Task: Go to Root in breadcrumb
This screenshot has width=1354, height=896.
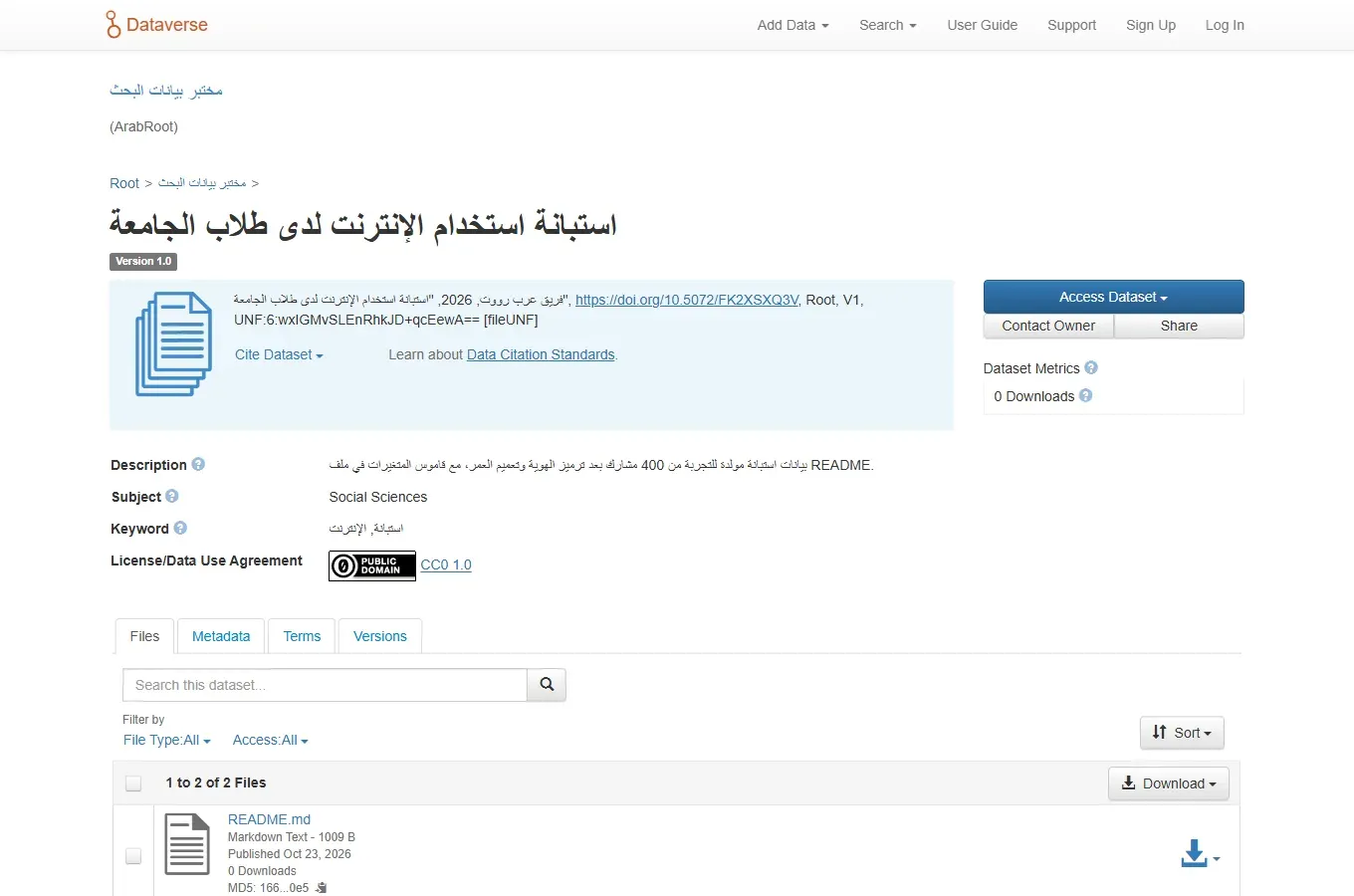Action: pos(124,183)
